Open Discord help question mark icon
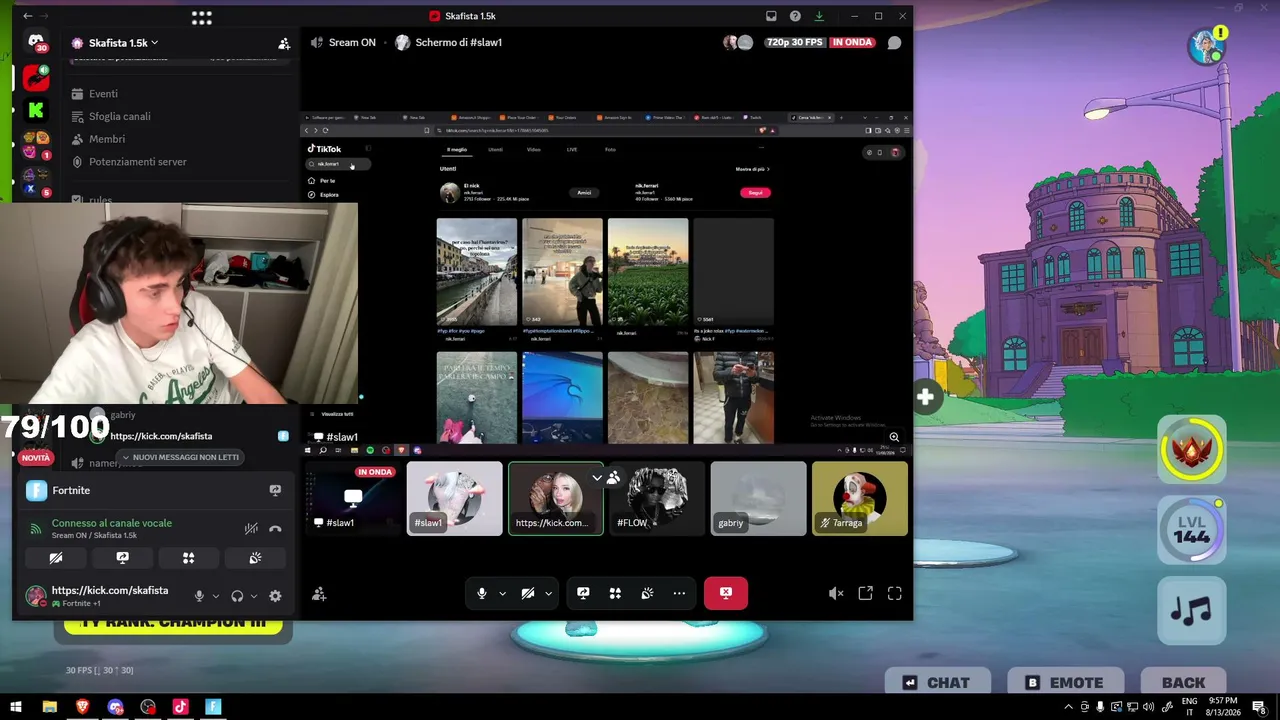The width and height of the screenshot is (1280, 720). pos(795,16)
